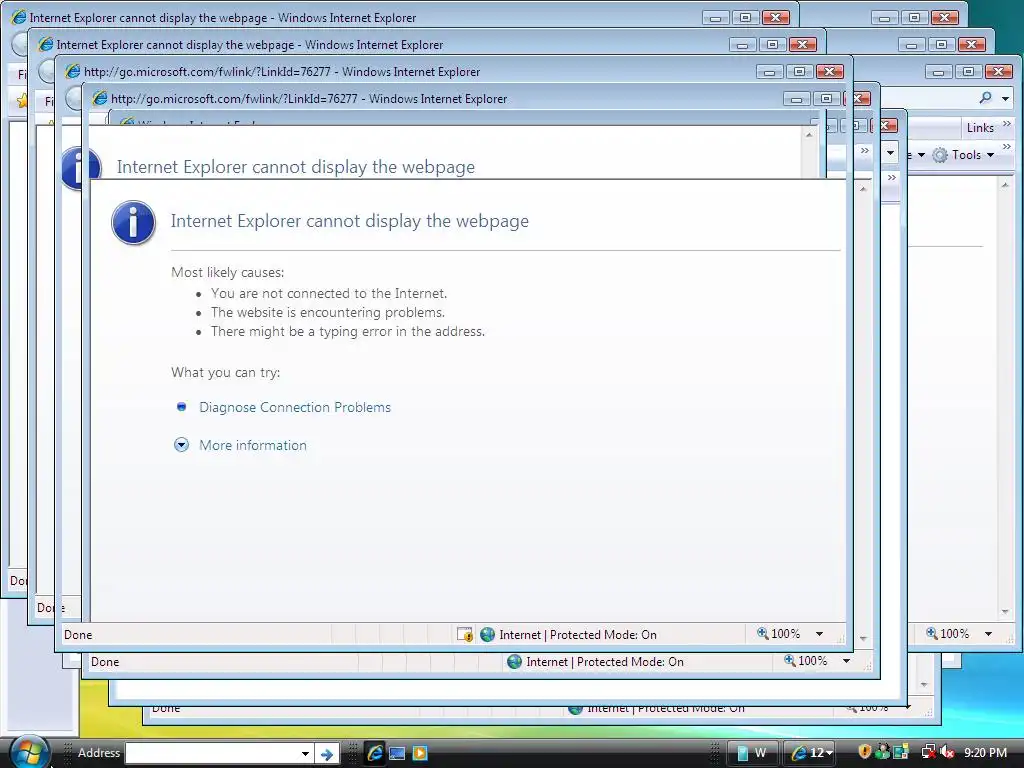Click globe icon beside pop-up blocked status icon
Screen dimensions: 1024x768
pos(487,634)
